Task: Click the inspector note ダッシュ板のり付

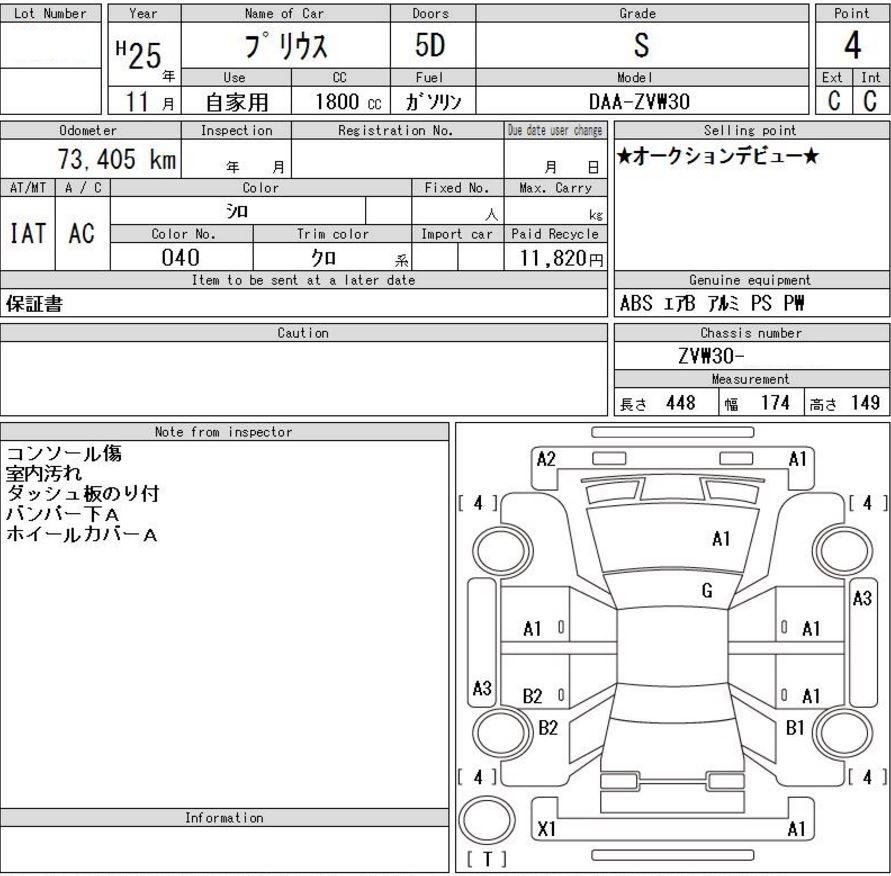Action: pyautogui.click(x=82, y=493)
